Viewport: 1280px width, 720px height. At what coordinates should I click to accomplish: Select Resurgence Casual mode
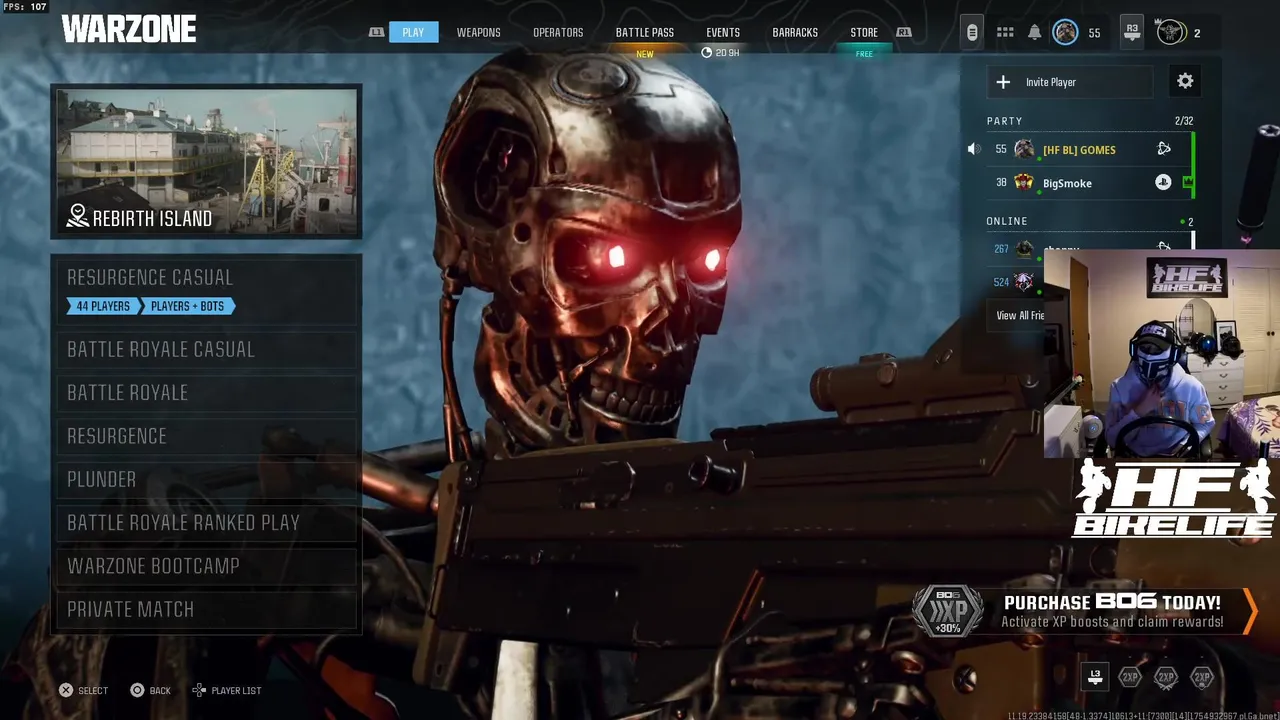pos(206,290)
